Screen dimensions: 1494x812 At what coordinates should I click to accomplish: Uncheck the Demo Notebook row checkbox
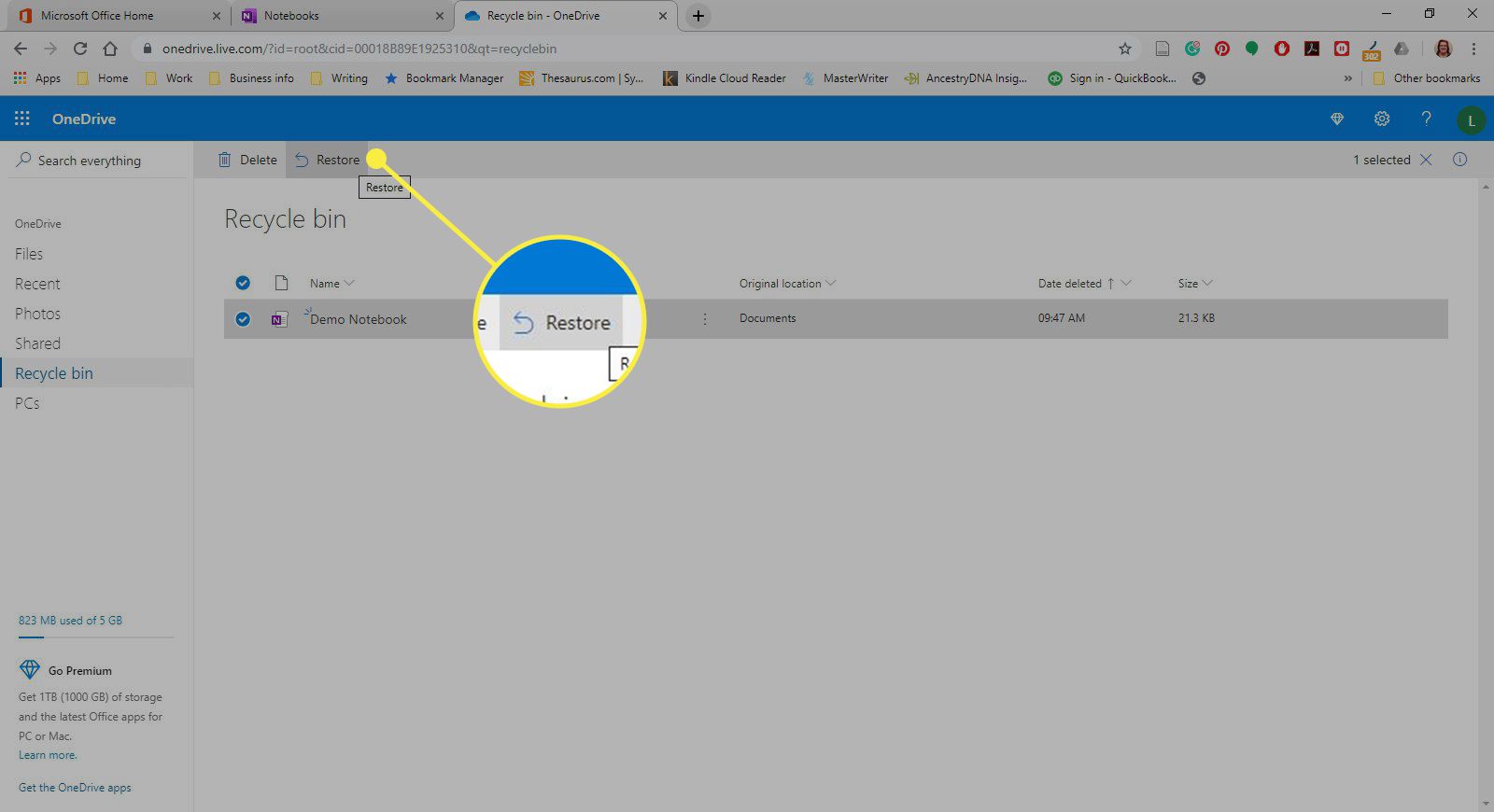(x=243, y=319)
